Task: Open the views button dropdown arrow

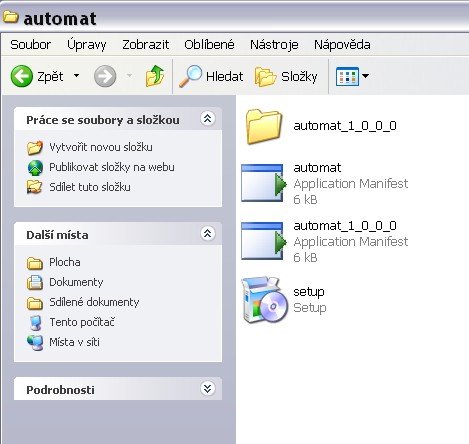Action: coord(365,76)
